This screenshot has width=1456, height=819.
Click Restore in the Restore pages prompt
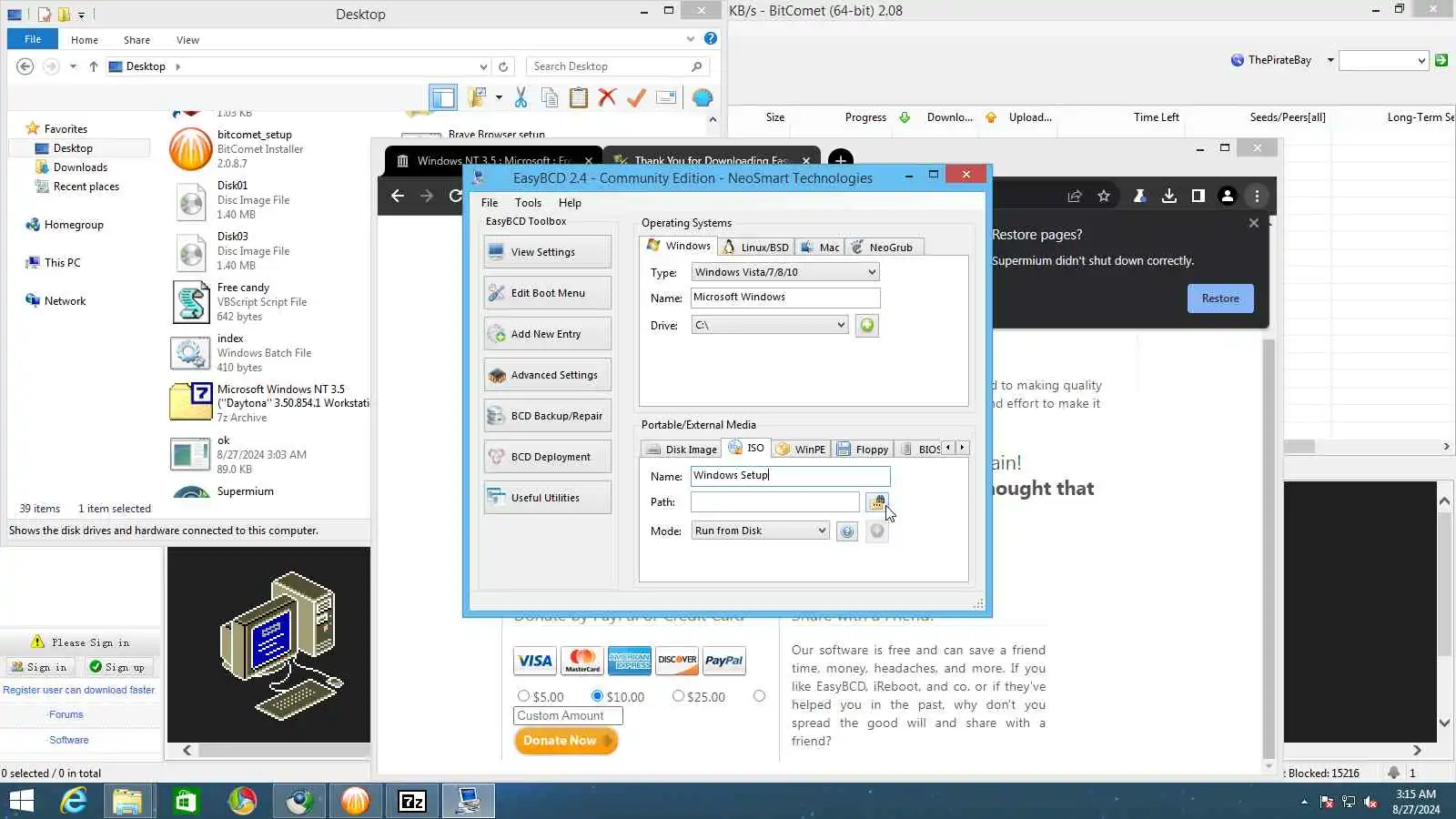1220,298
